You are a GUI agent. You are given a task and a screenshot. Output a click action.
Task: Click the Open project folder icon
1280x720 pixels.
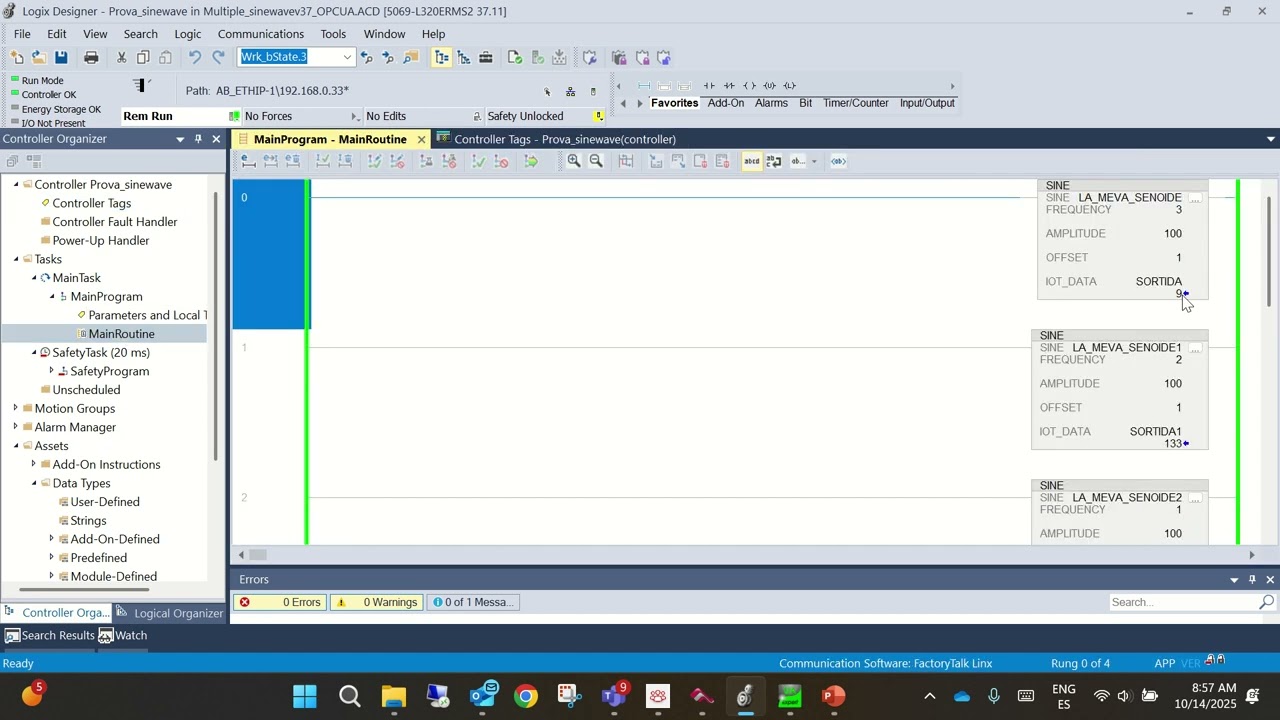[38, 57]
